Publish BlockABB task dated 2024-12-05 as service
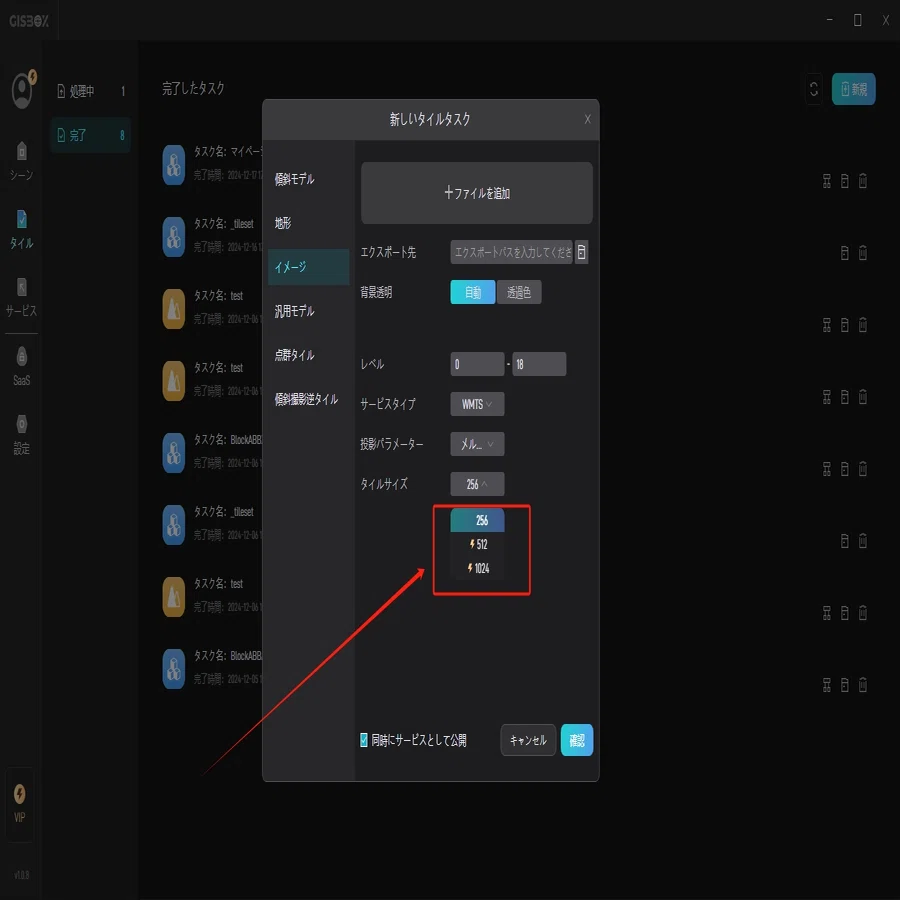The width and height of the screenshot is (900, 900). pos(827,685)
